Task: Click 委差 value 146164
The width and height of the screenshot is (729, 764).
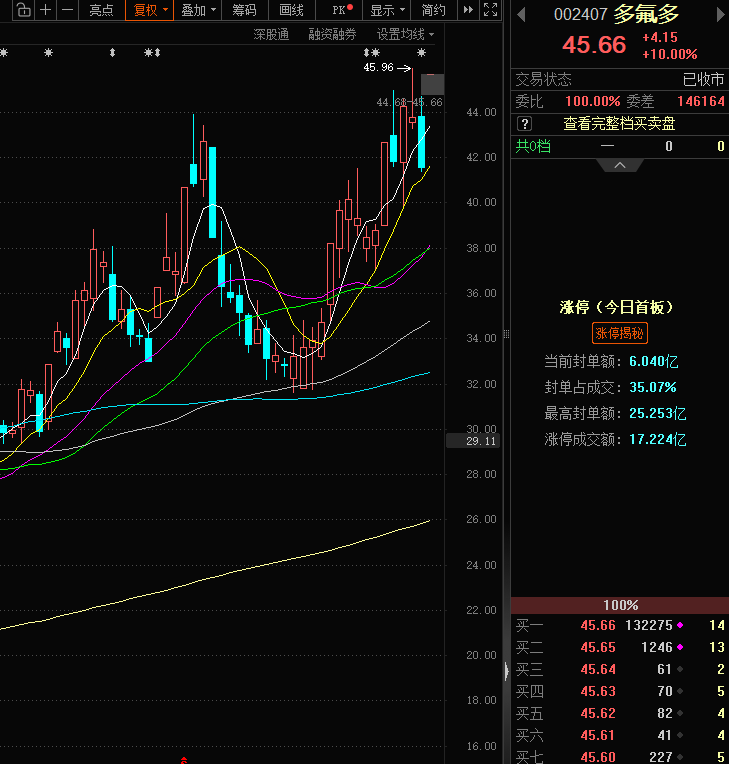Action: 701,101
